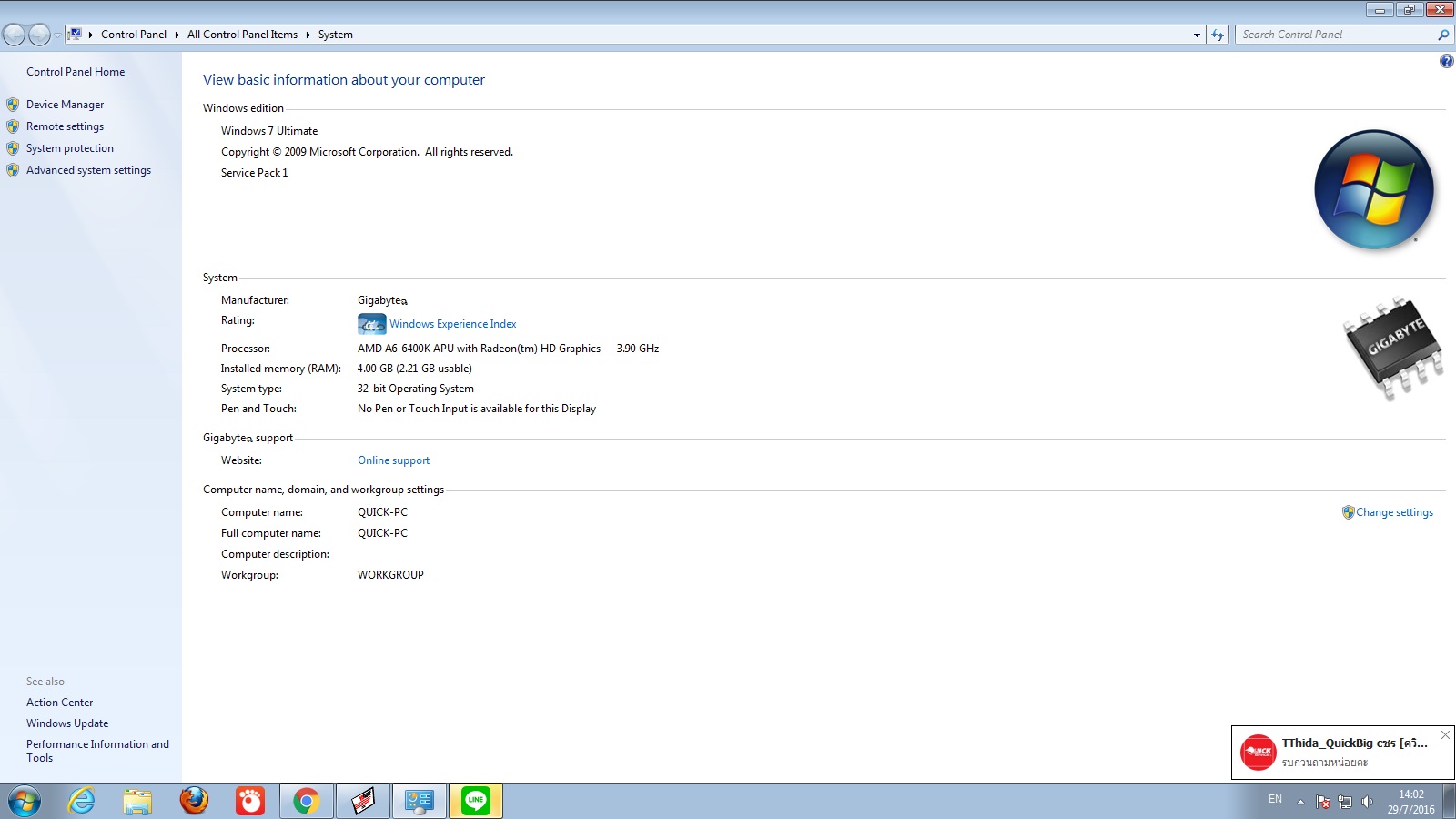Click the Advanced system settings shield icon
Viewport: 1456px width, 819px height.
point(13,170)
